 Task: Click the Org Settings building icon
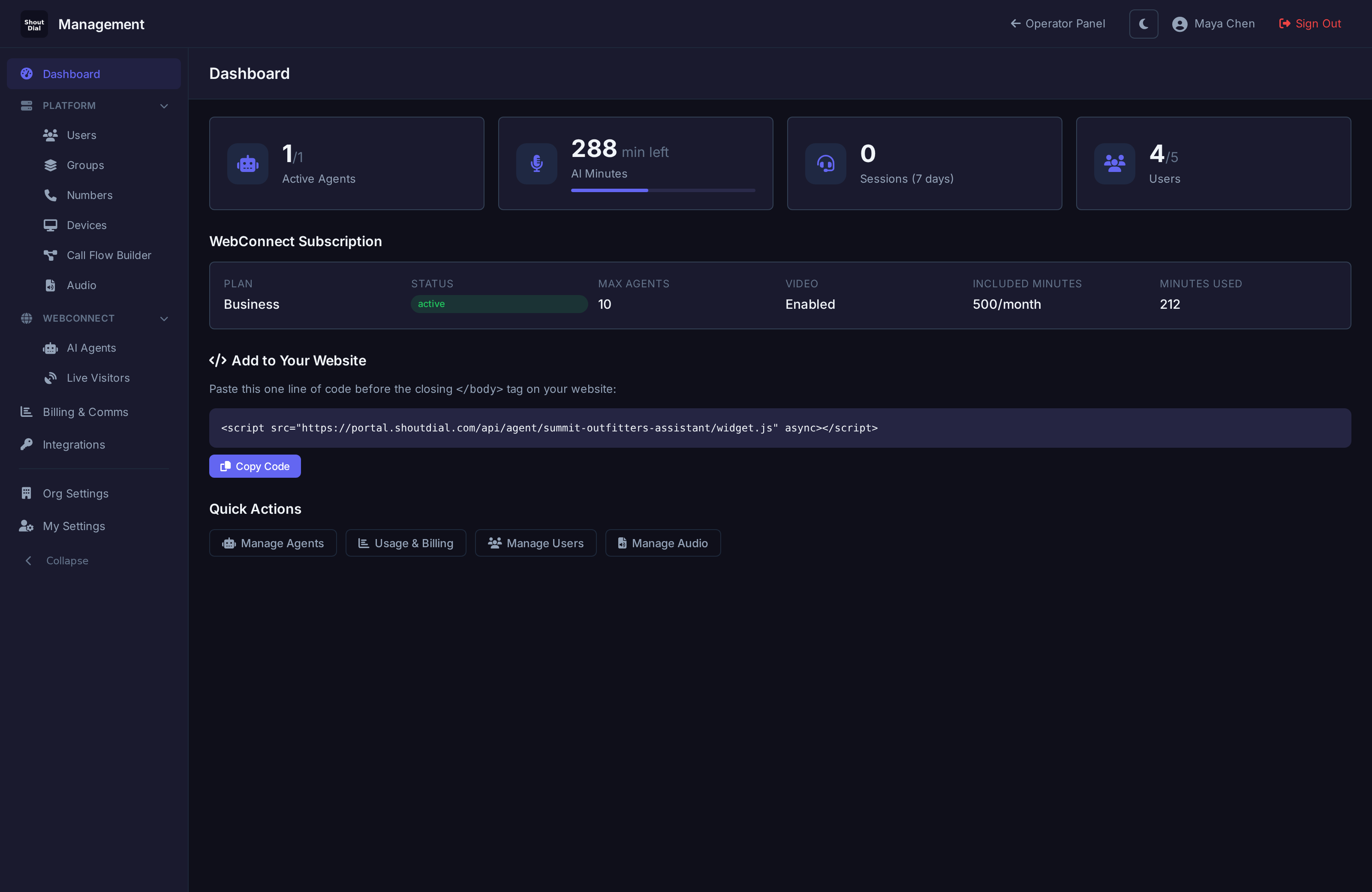click(27, 493)
